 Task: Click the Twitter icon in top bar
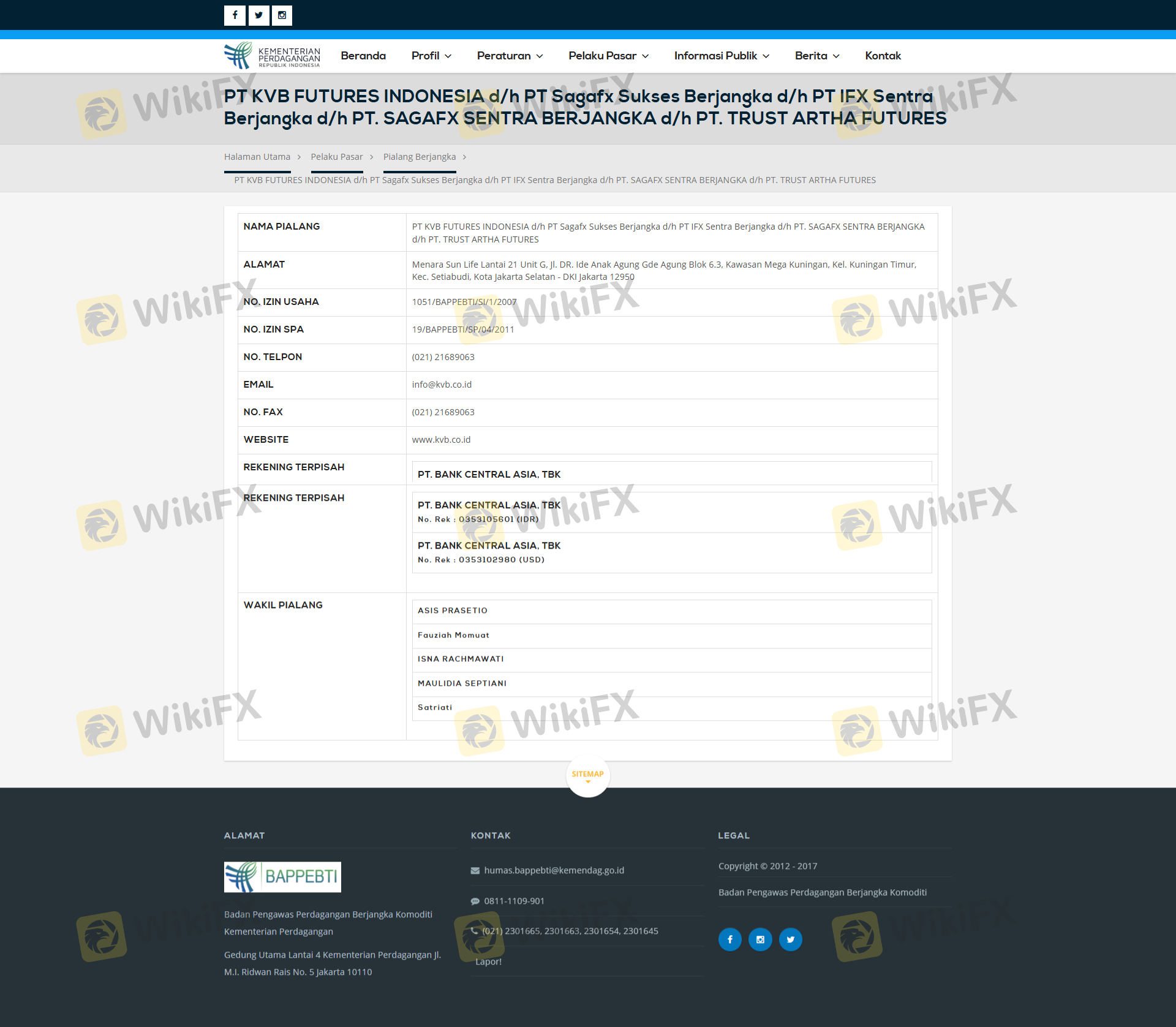[x=258, y=15]
